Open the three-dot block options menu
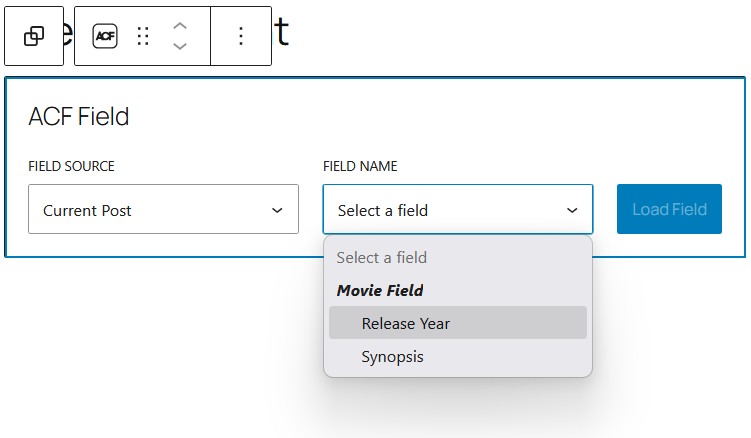The height and width of the screenshot is (438, 751). tap(240, 36)
